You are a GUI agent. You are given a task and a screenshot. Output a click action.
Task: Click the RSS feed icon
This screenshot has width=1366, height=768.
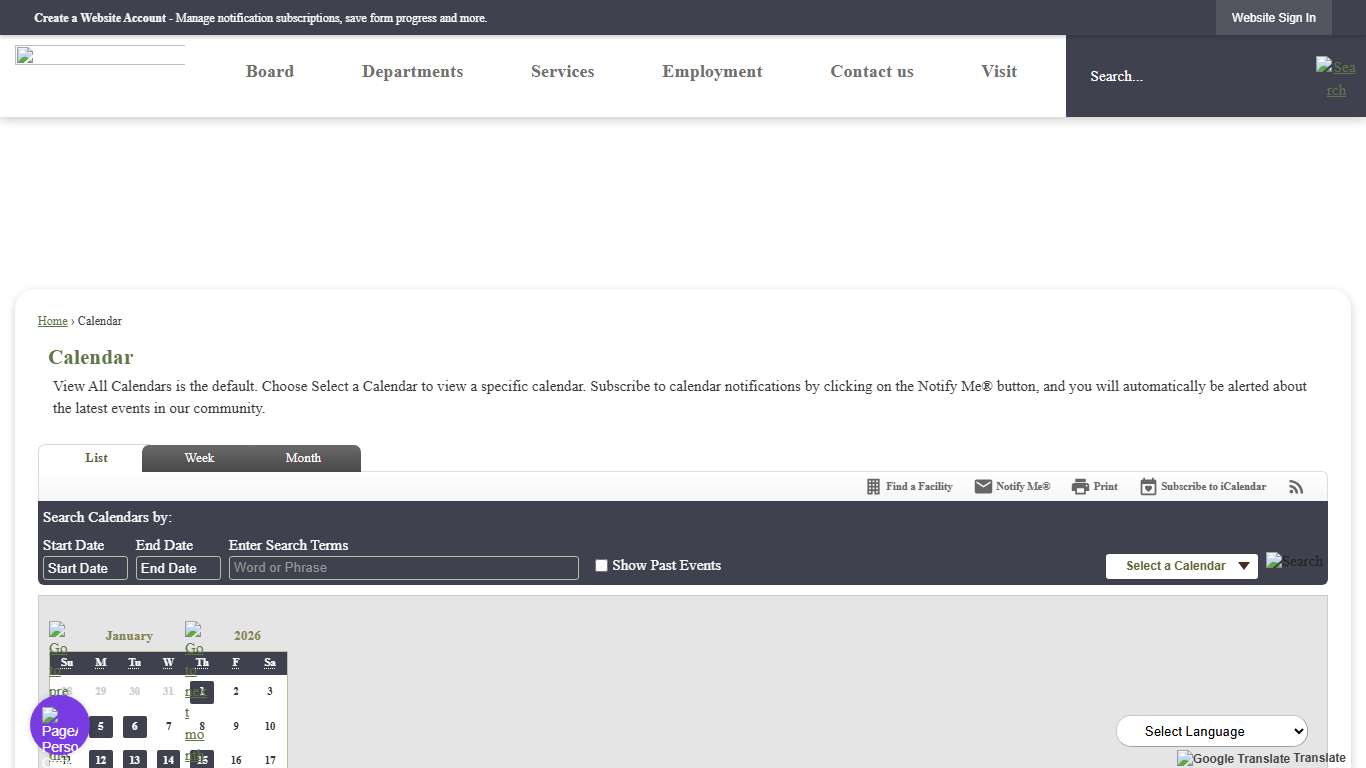[1296, 487]
